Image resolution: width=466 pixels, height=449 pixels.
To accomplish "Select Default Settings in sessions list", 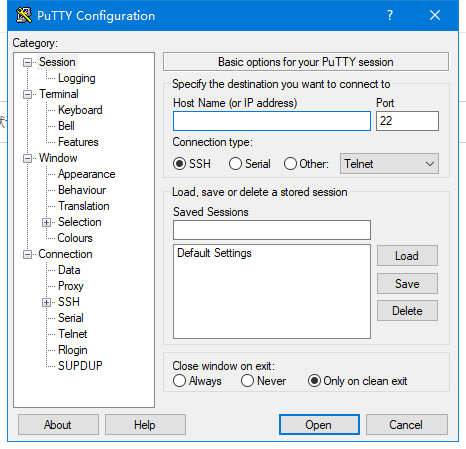I will click(214, 253).
